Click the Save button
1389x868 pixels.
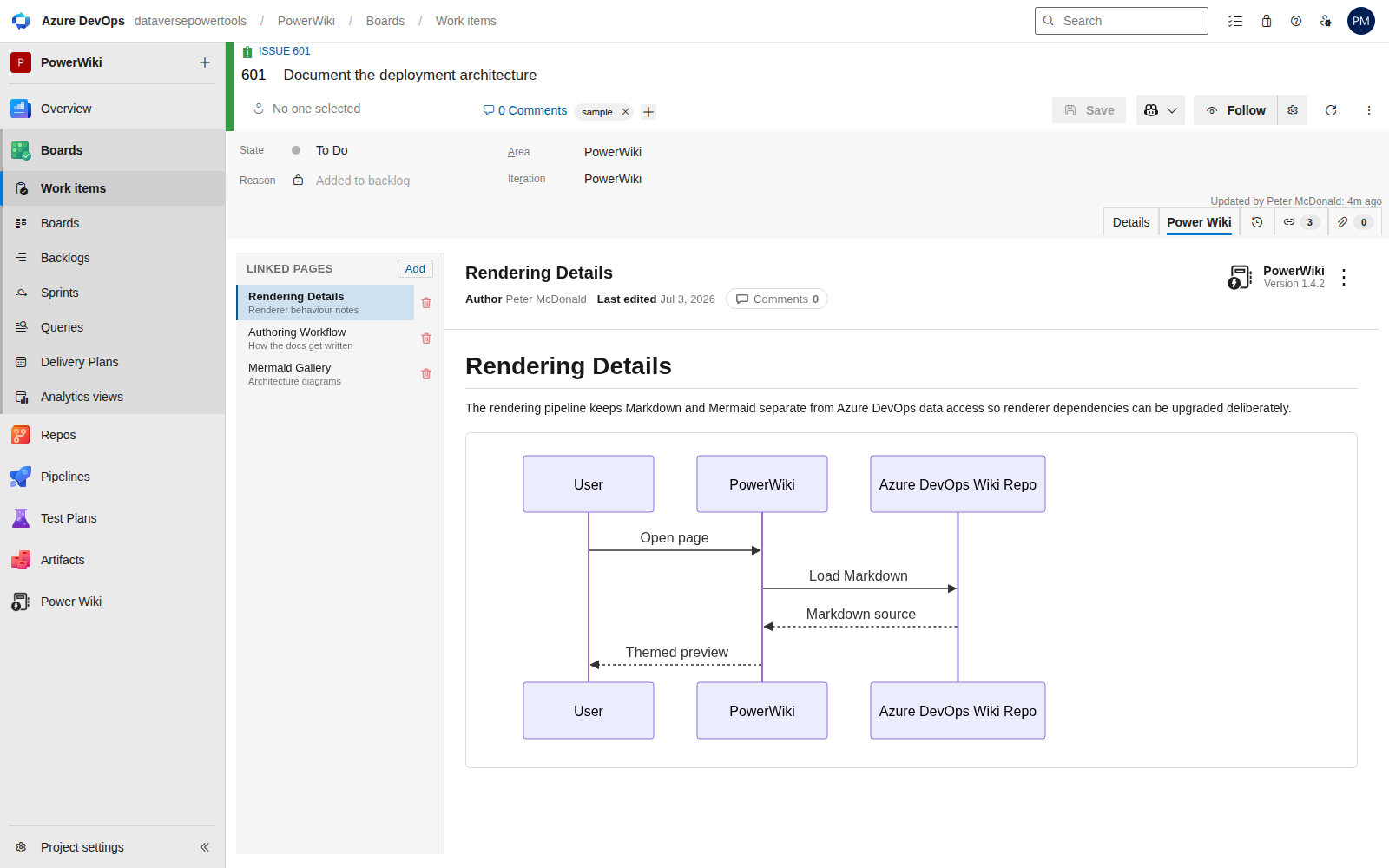(1089, 110)
